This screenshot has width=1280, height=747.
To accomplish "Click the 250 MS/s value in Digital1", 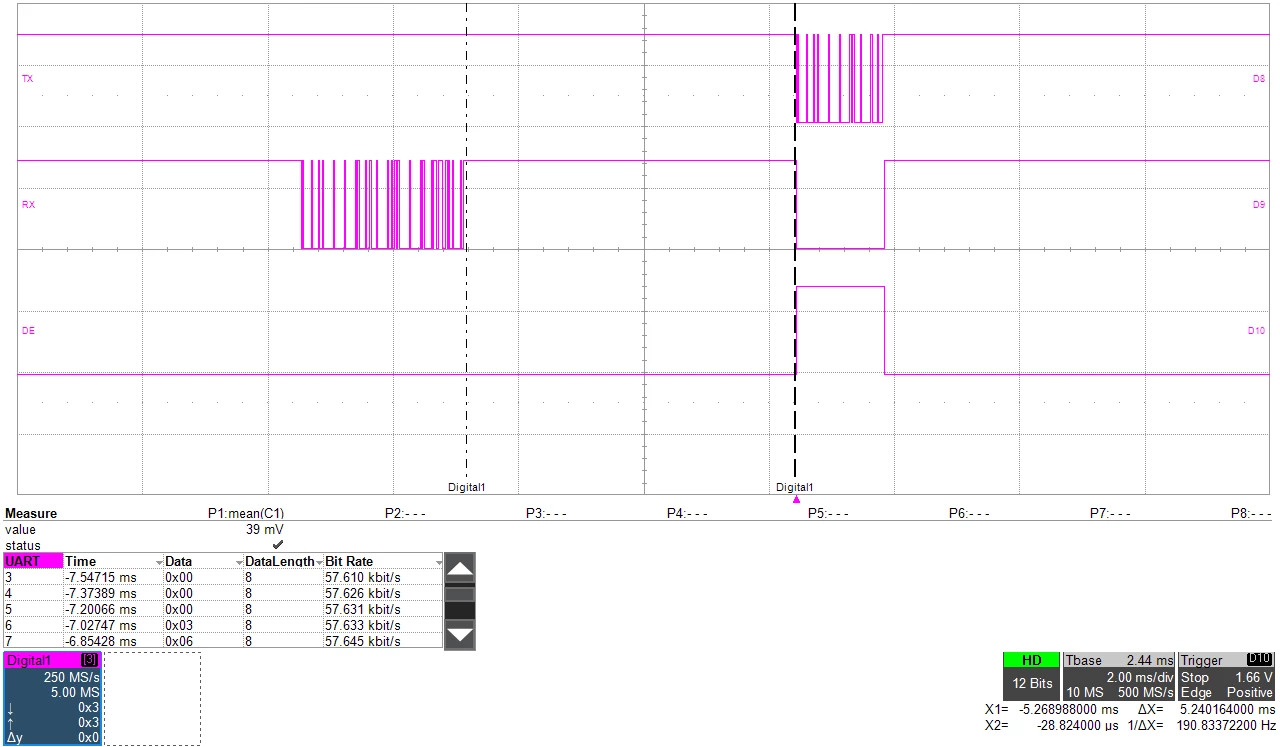I will click(x=73, y=677).
